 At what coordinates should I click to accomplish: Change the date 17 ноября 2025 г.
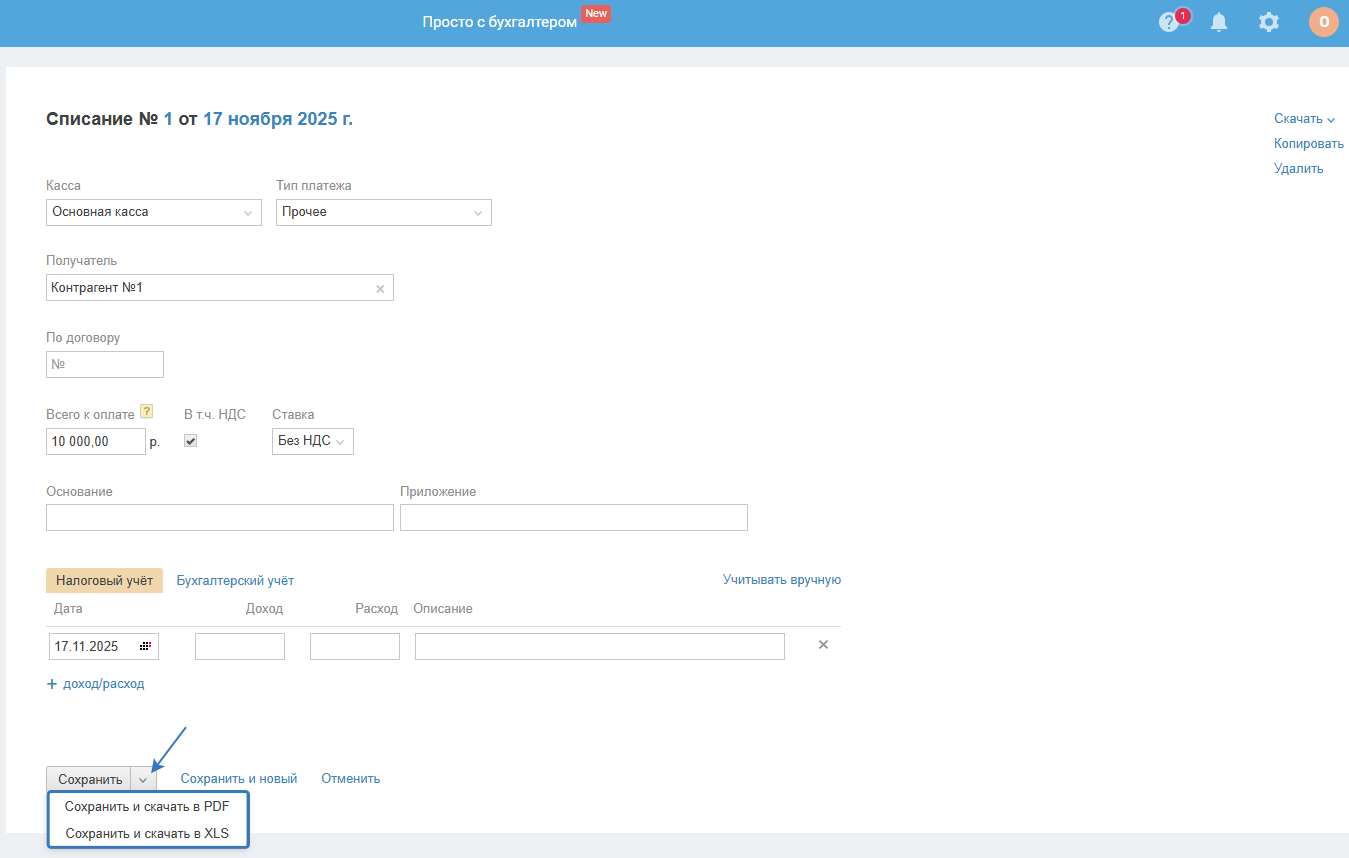click(278, 119)
